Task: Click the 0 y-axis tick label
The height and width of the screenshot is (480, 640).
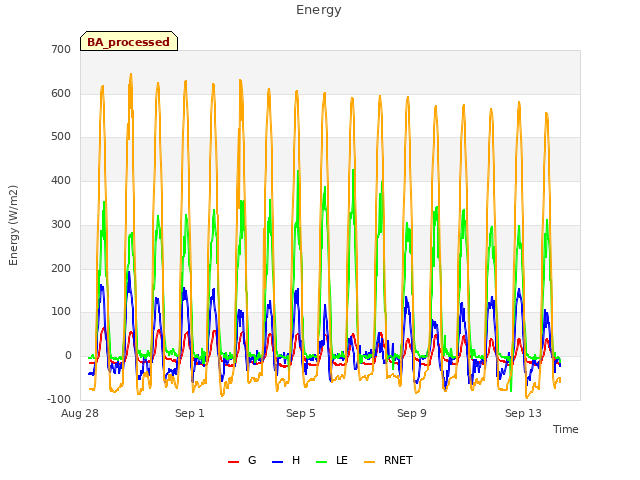Action: pos(68,356)
